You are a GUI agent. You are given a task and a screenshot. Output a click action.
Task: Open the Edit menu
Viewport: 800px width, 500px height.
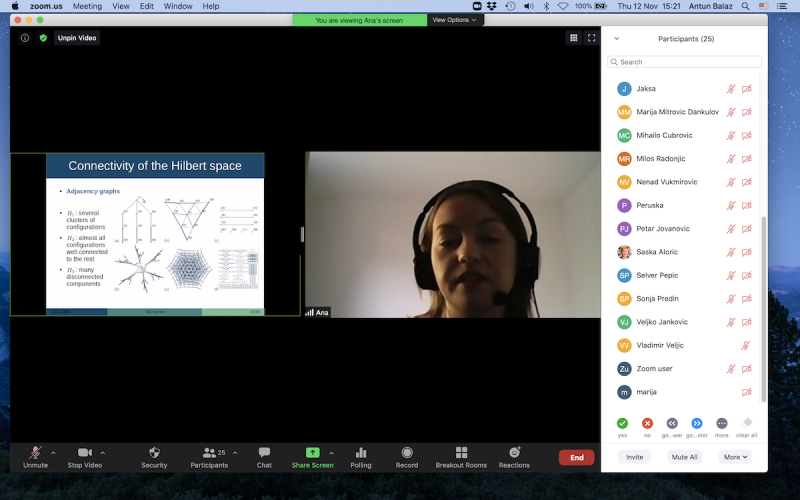point(146,6)
